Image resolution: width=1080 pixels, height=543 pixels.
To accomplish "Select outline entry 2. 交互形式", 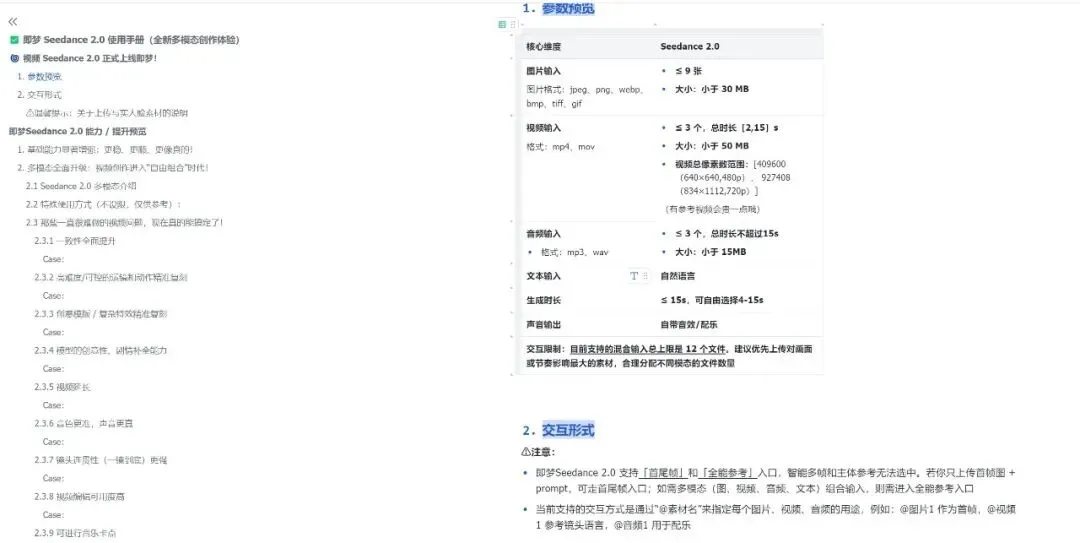I will (x=40, y=95).
